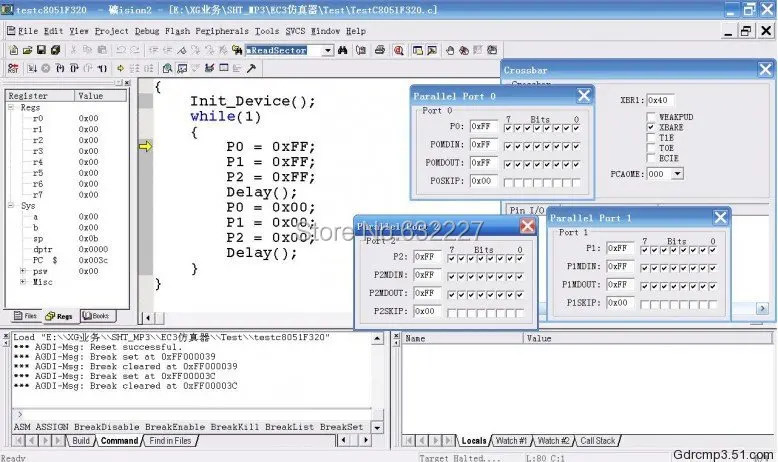Click the Disassembly Window toolbar icon
This screenshot has width=778, height=462.
coord(168,68)
